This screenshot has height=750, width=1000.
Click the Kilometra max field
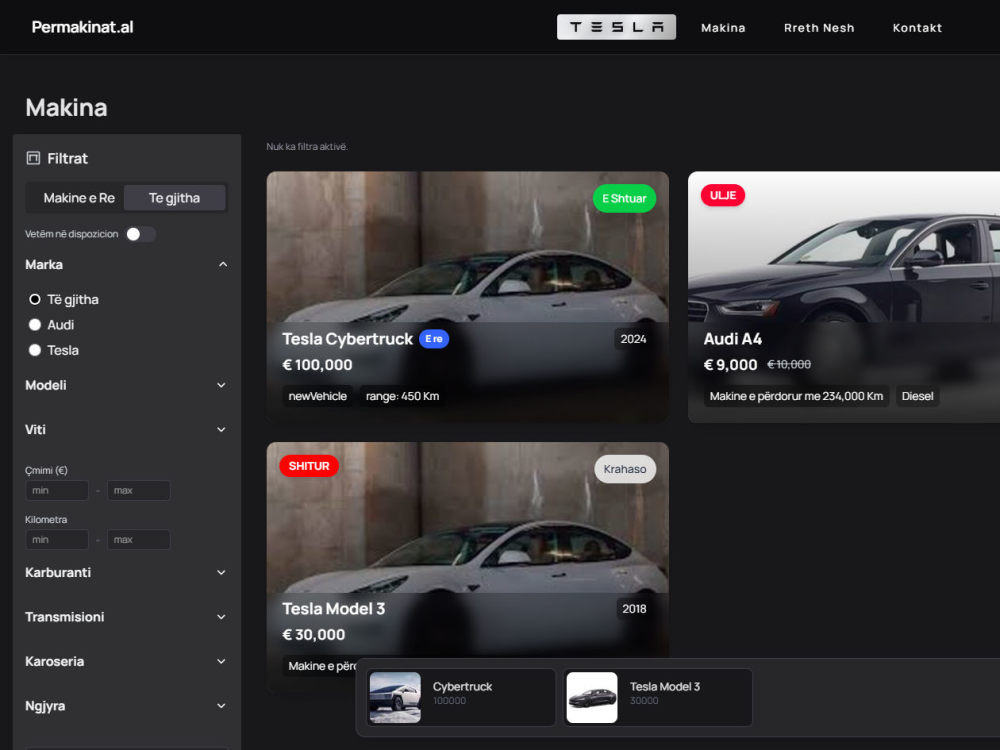click(138, 540)
